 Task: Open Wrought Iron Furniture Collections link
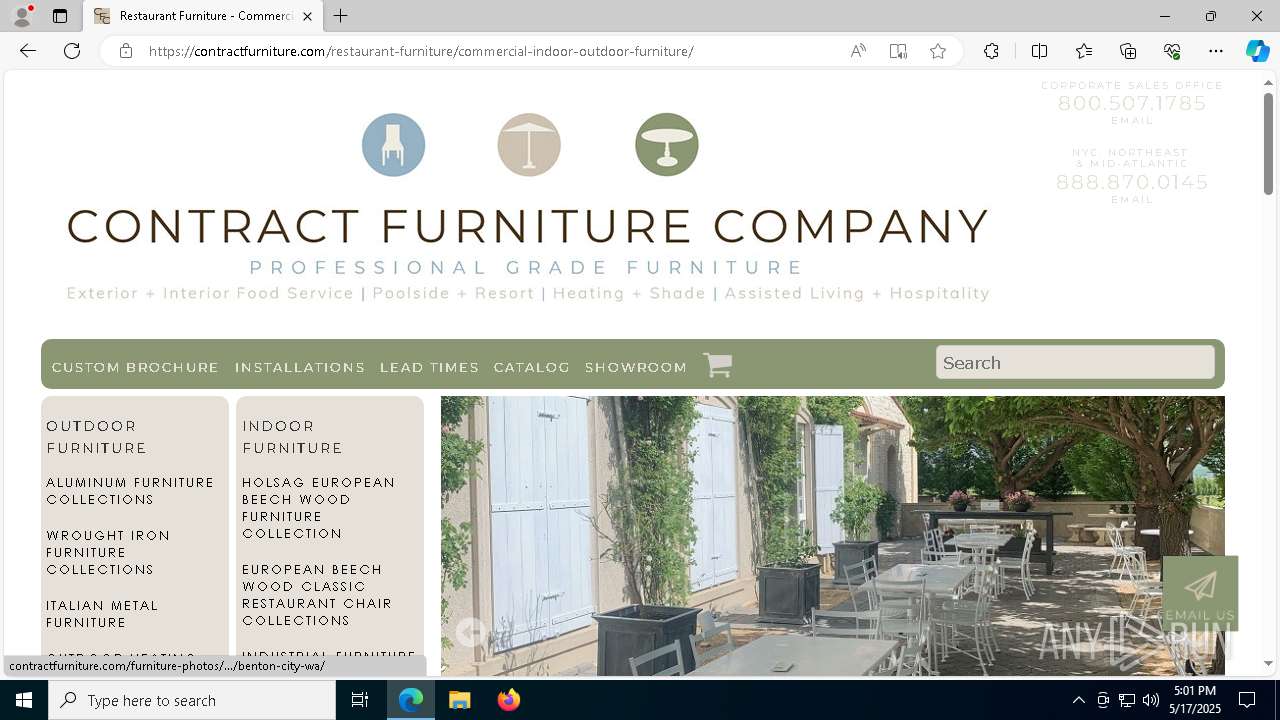click(x=108, y=552)
